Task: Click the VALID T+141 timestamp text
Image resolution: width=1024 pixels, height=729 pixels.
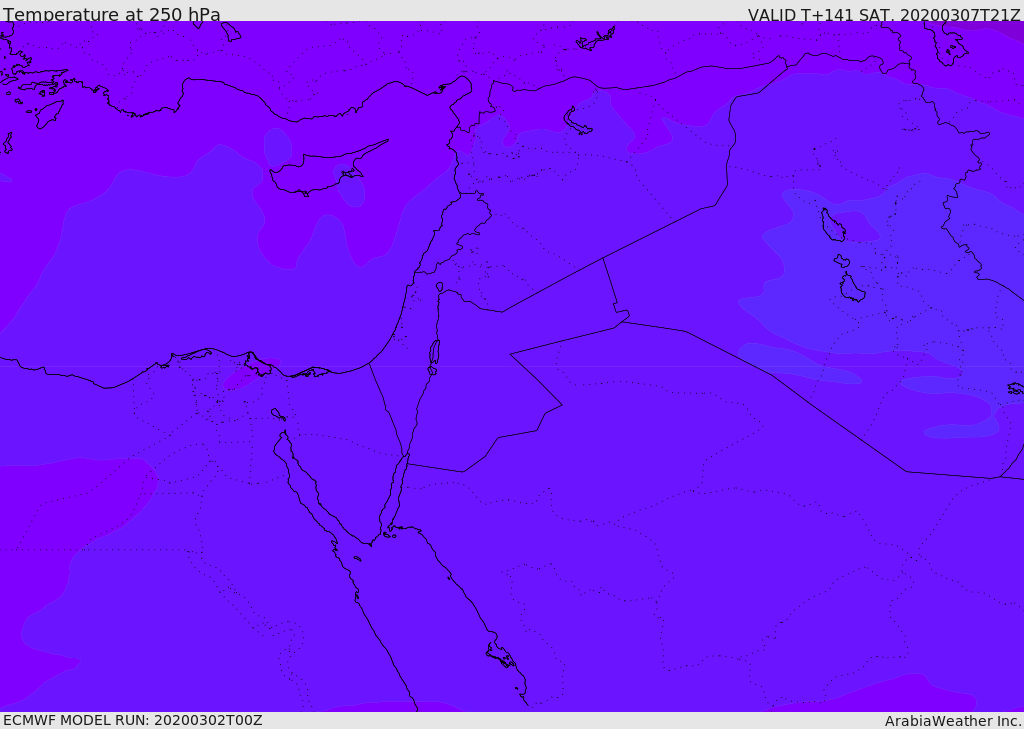Action: pyautogui.click(x=883, y=15)
